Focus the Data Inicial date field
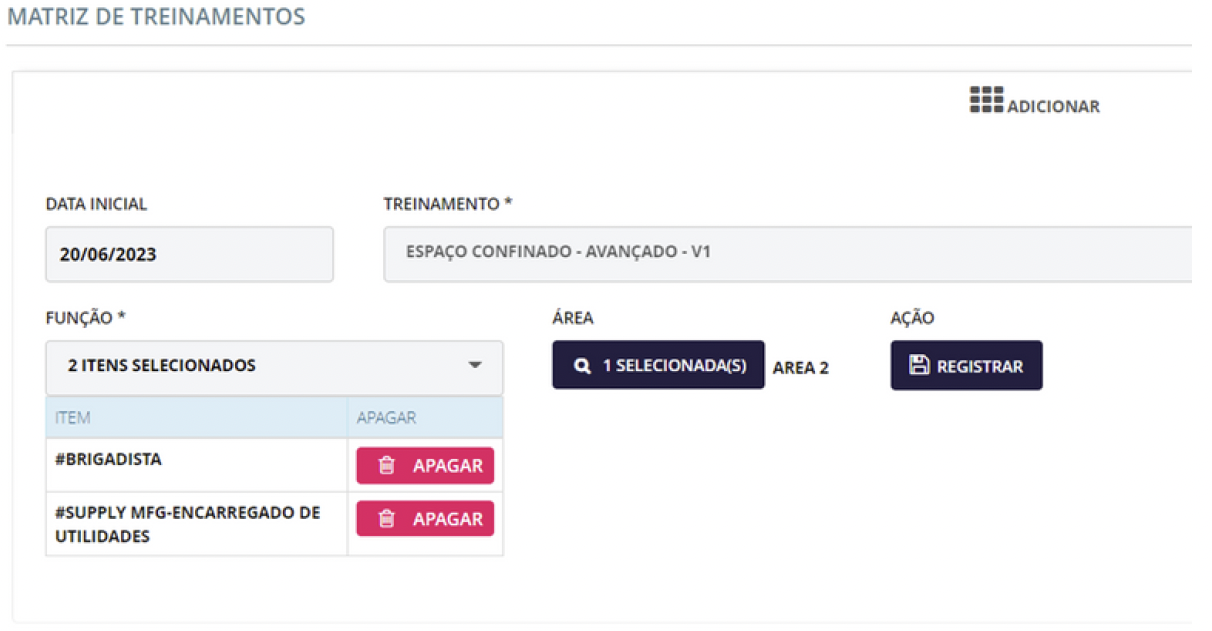Viewport: 1212px width, 631px height. 189,254
